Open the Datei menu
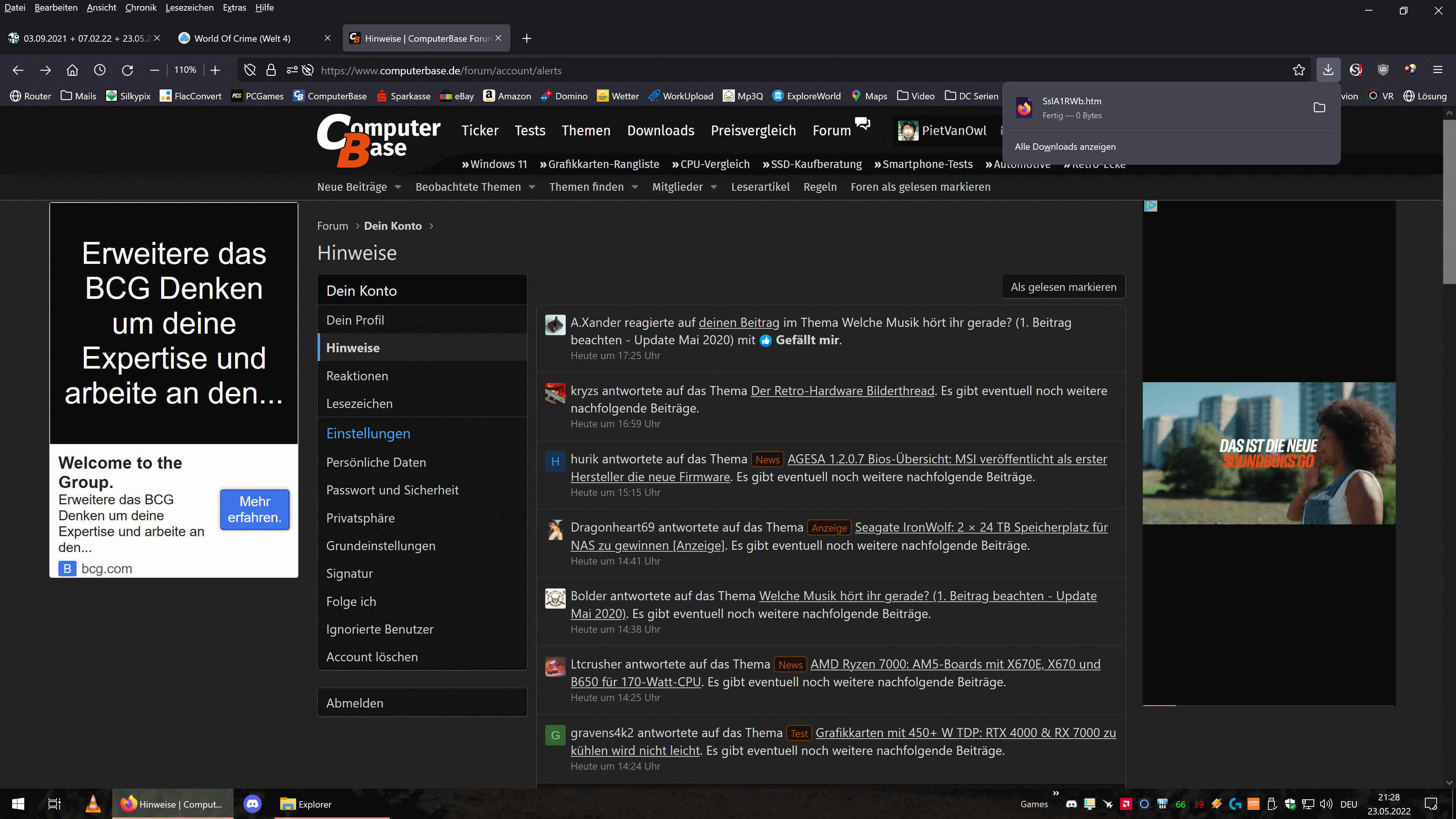This screenshot has width=1456, height=819. 15,7
